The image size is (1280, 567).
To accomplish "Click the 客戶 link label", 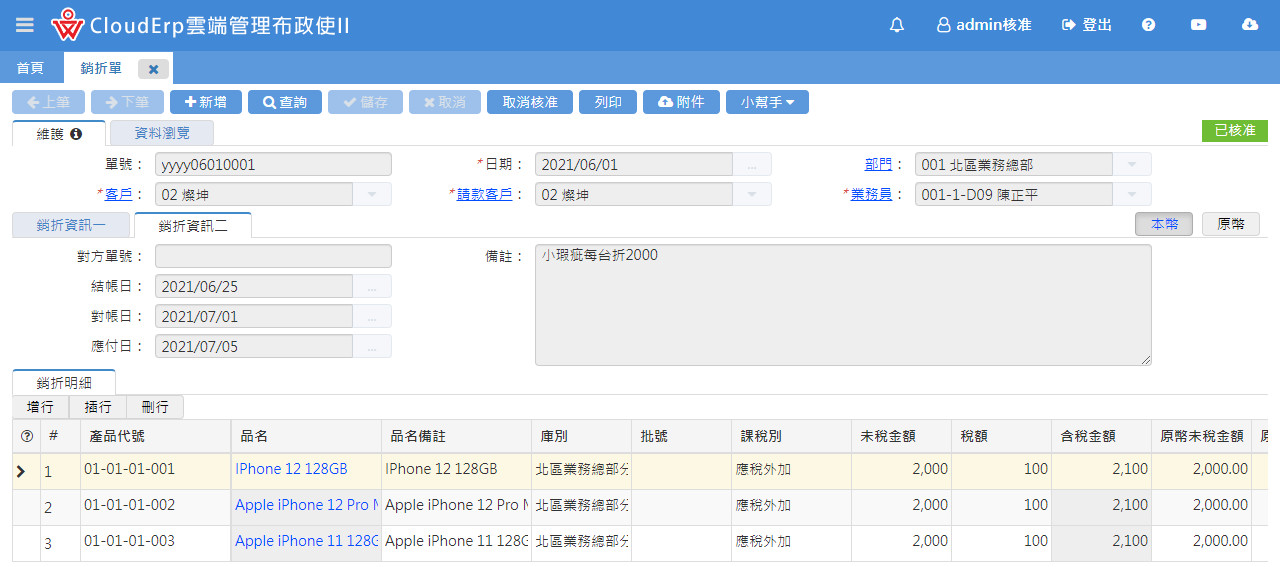I will (118, 194).
